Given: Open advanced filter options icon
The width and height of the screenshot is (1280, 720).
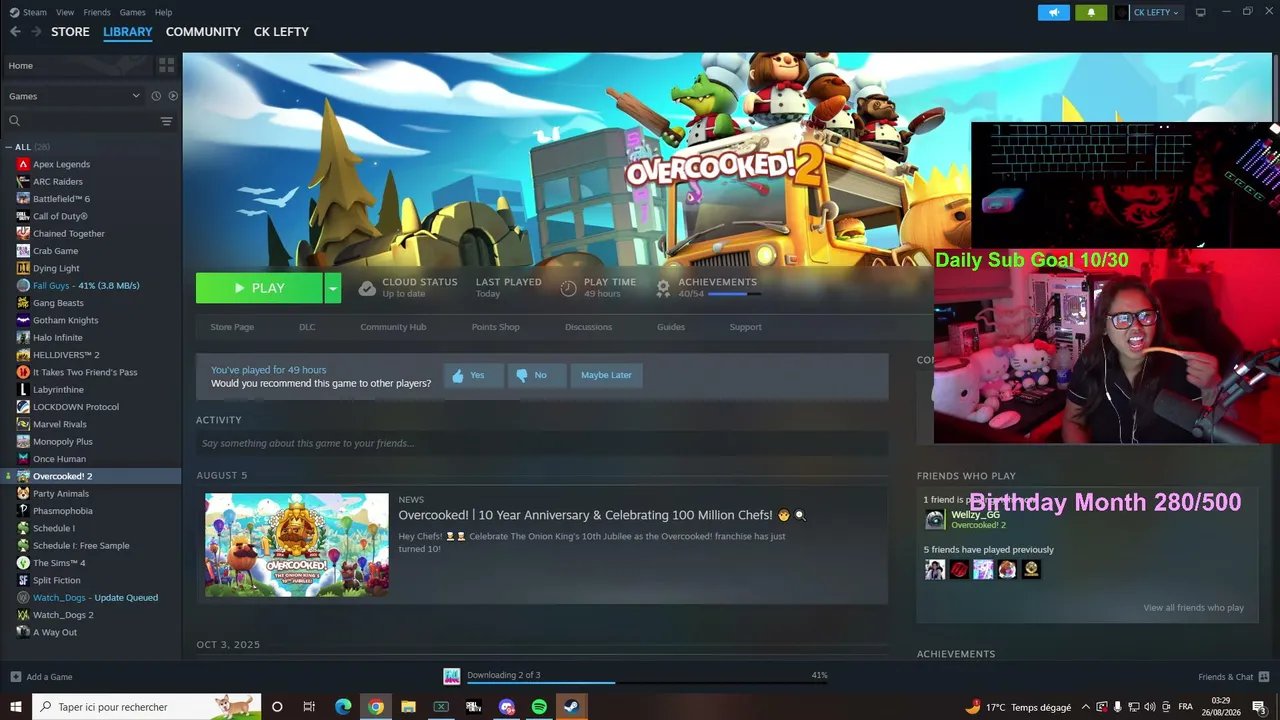Looking at the screenshot, I should 166,121.
